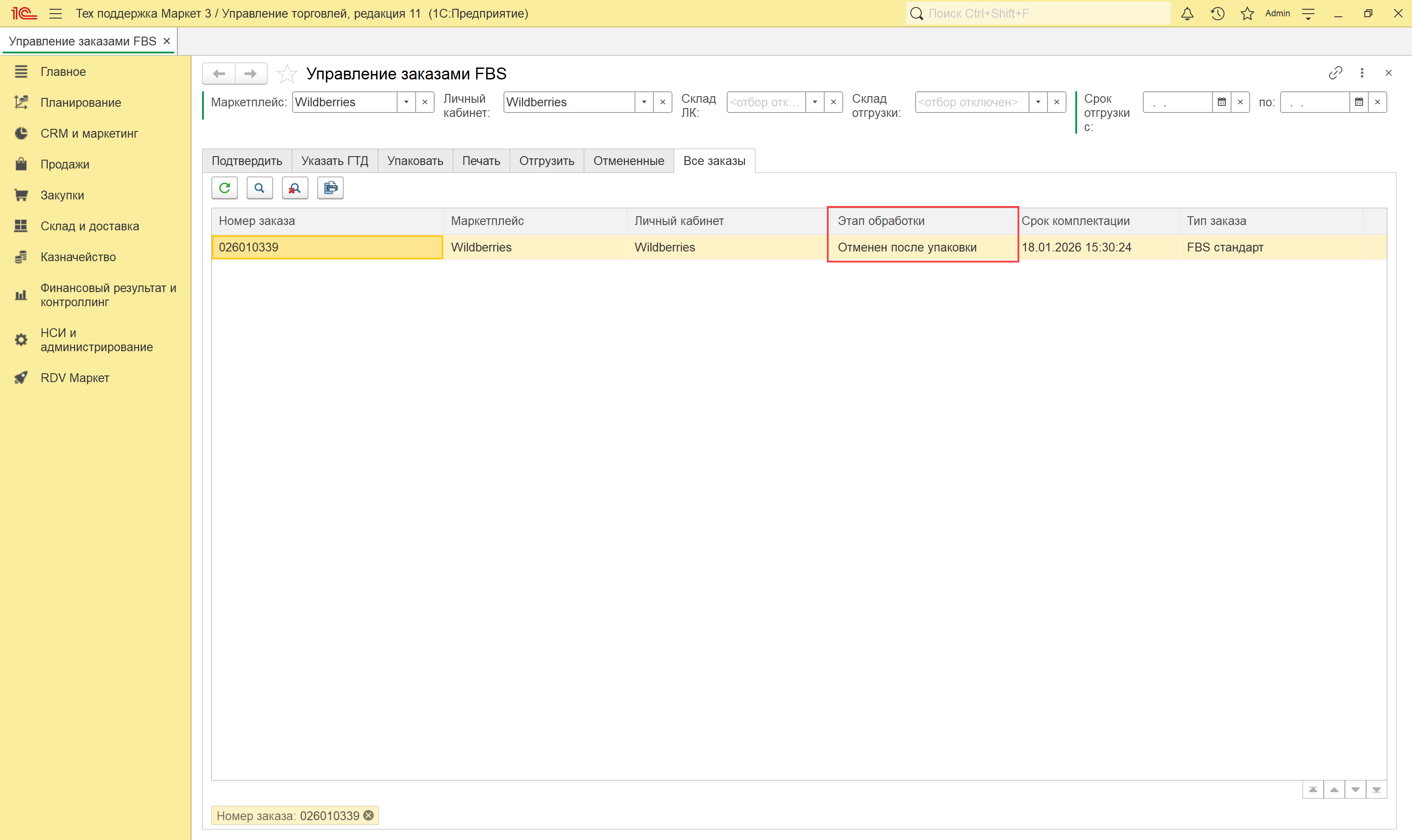Remove the Номер заказа filter chip
Screen dimensions: 1412x840
tap(368, 815)
